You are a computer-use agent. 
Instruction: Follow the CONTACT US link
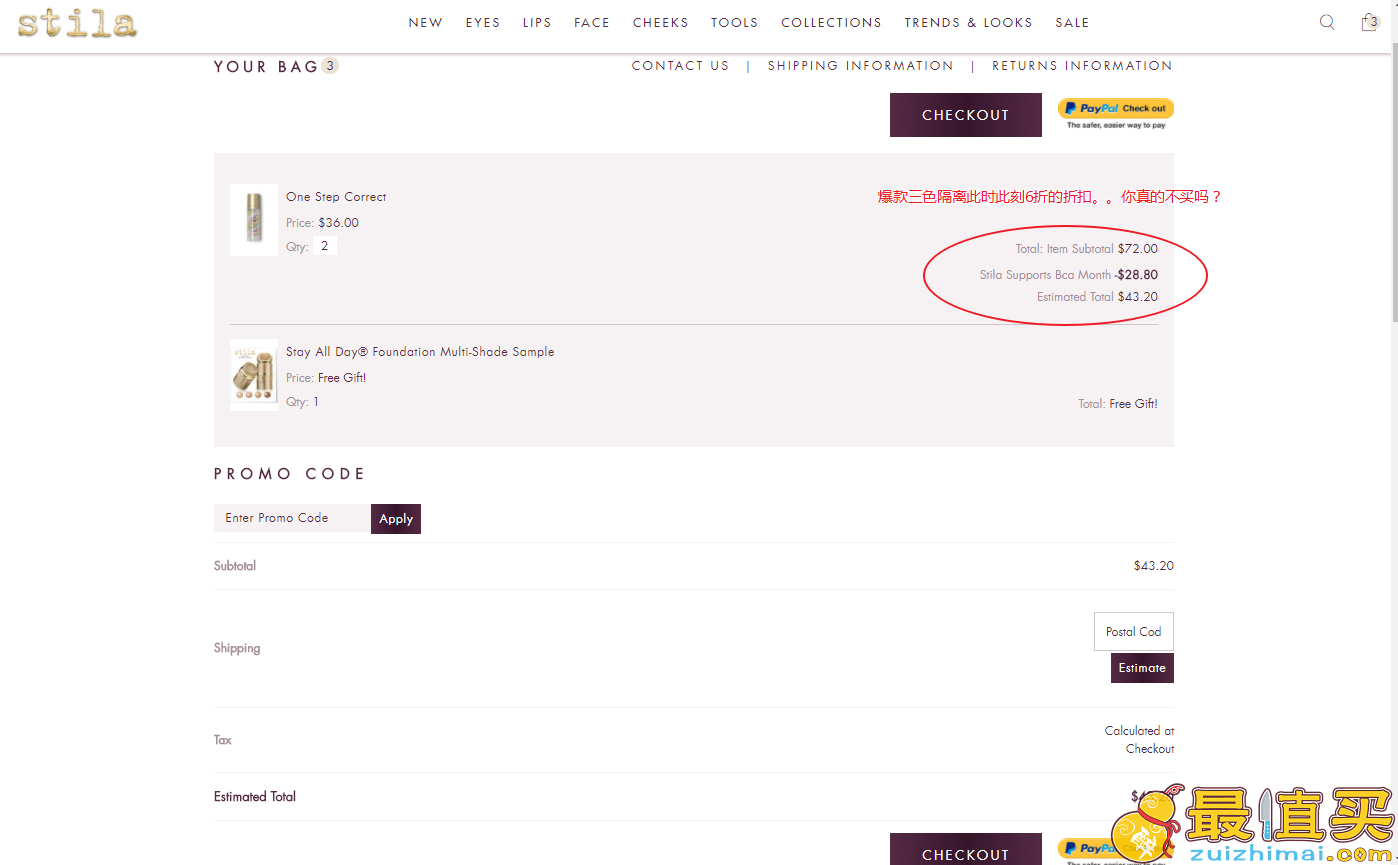[680, 66]
